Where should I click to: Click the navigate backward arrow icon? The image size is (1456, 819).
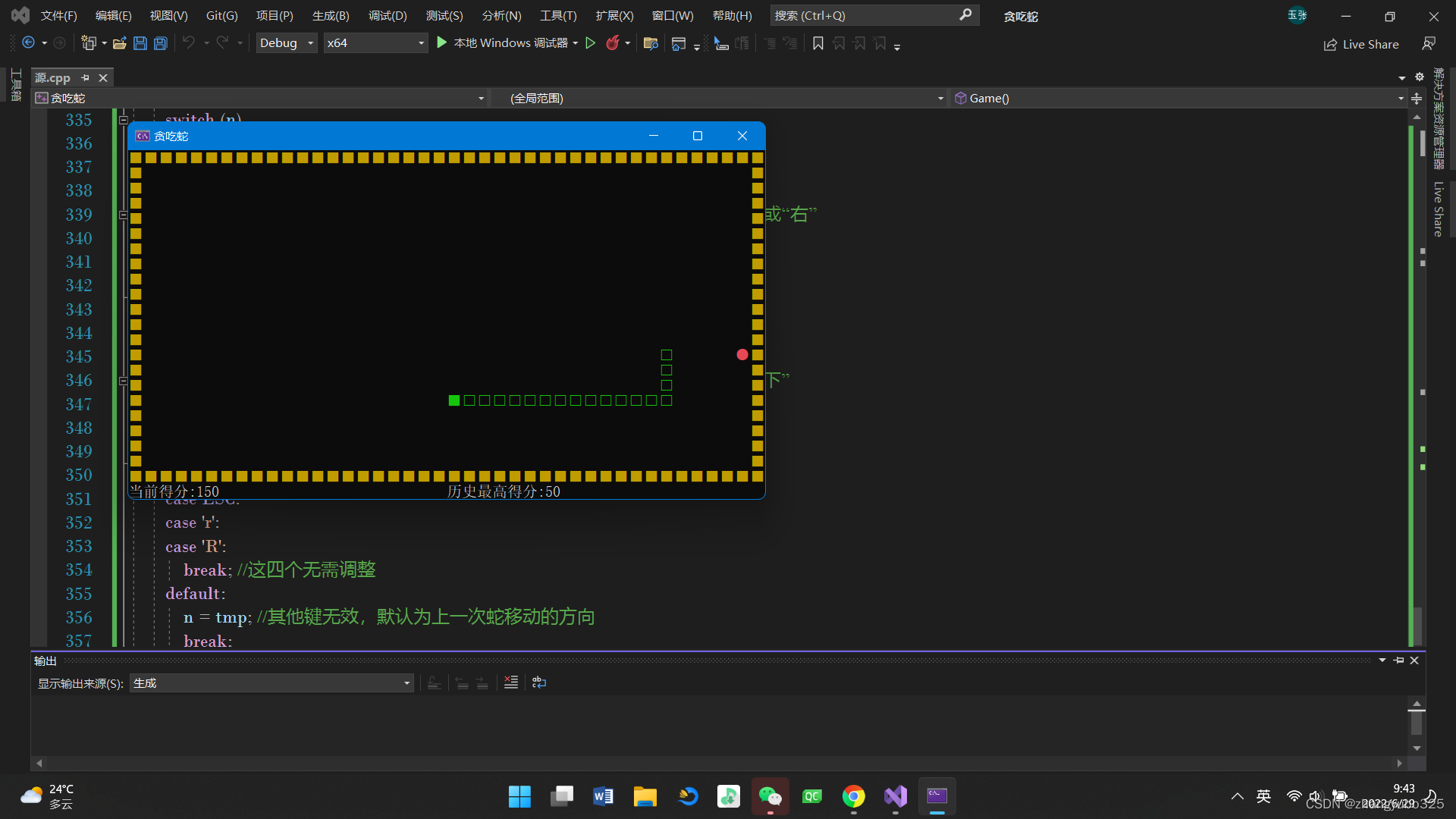29,43
